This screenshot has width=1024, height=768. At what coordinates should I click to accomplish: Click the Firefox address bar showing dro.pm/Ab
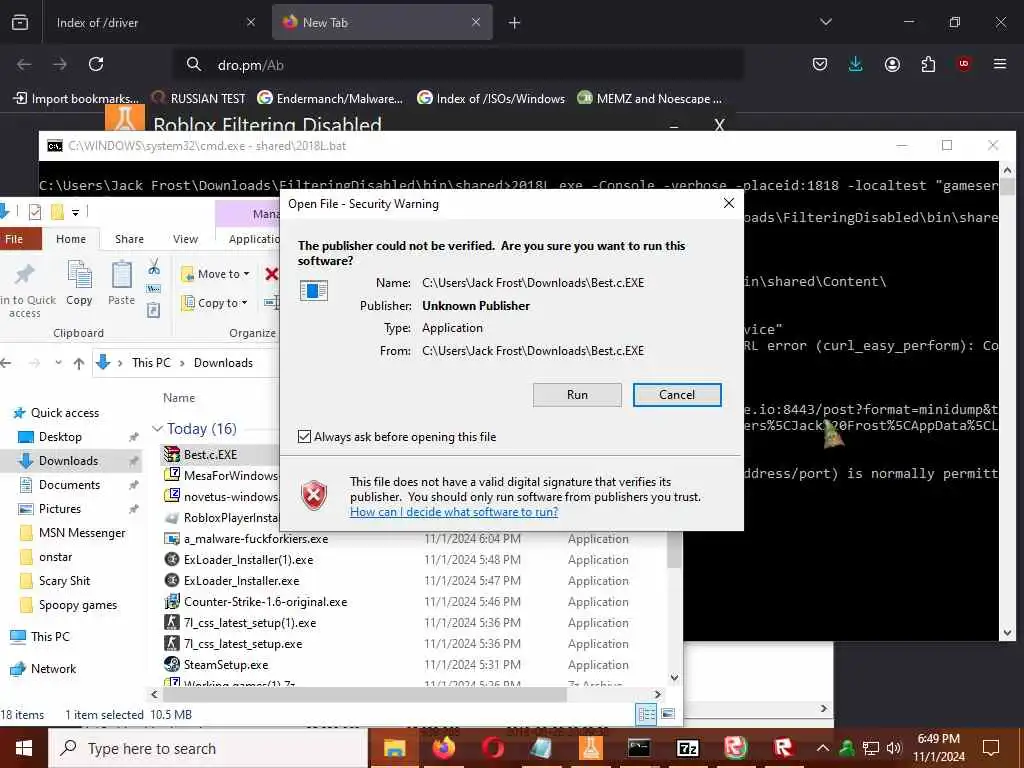pyautogui.click(x=457, y=65)
